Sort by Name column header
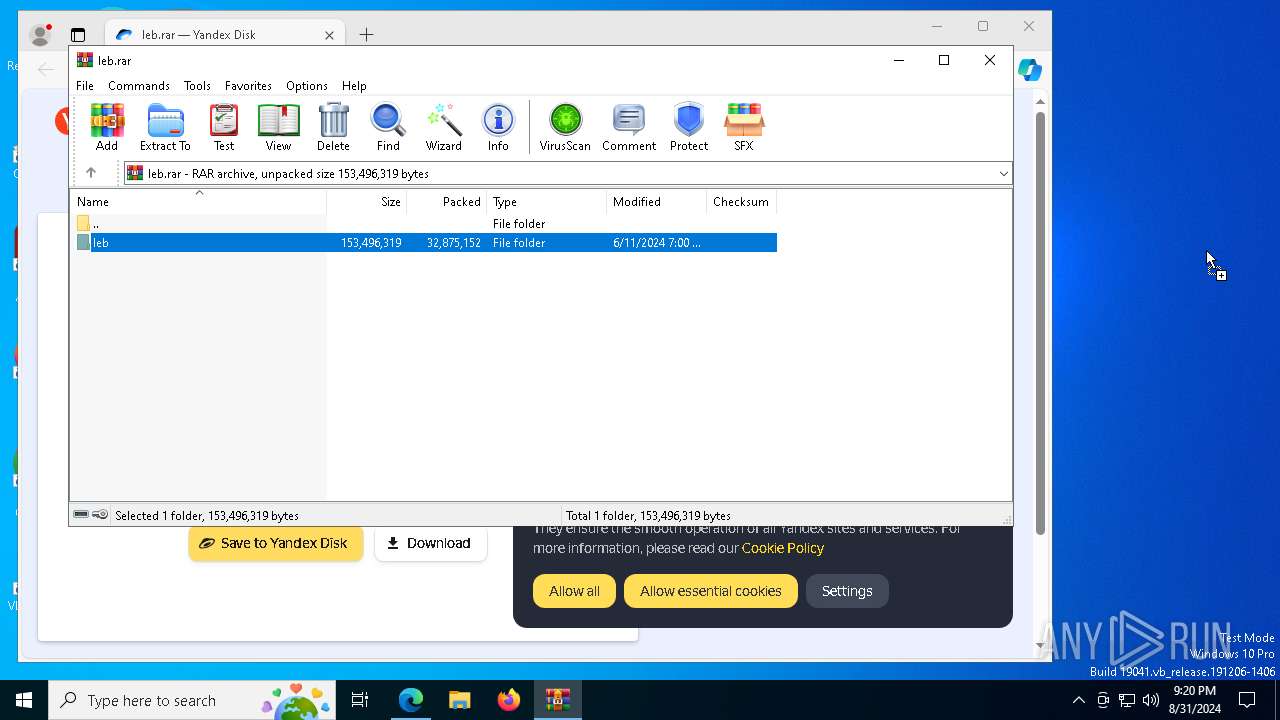The image size is (1280, 720). [198, 202]
